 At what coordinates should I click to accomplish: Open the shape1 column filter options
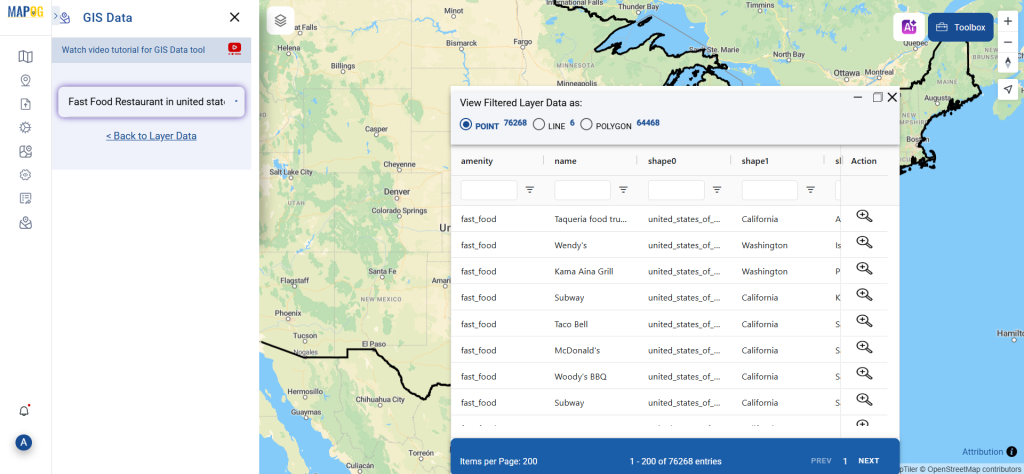tap(810, 189)
